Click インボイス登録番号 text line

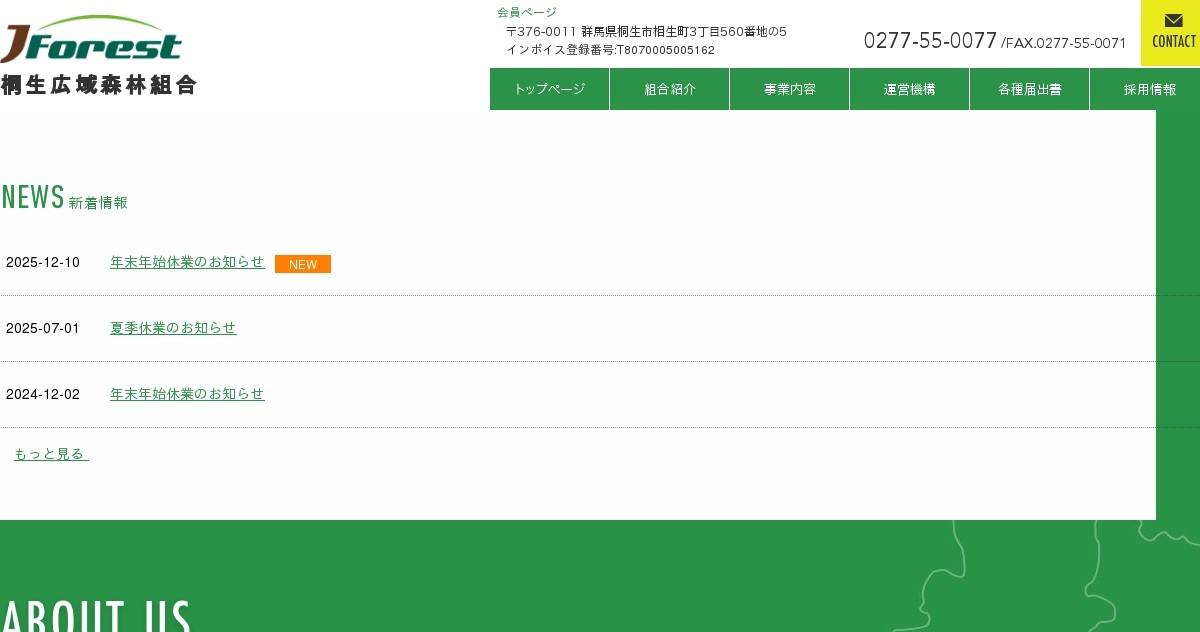coord(610,50)
